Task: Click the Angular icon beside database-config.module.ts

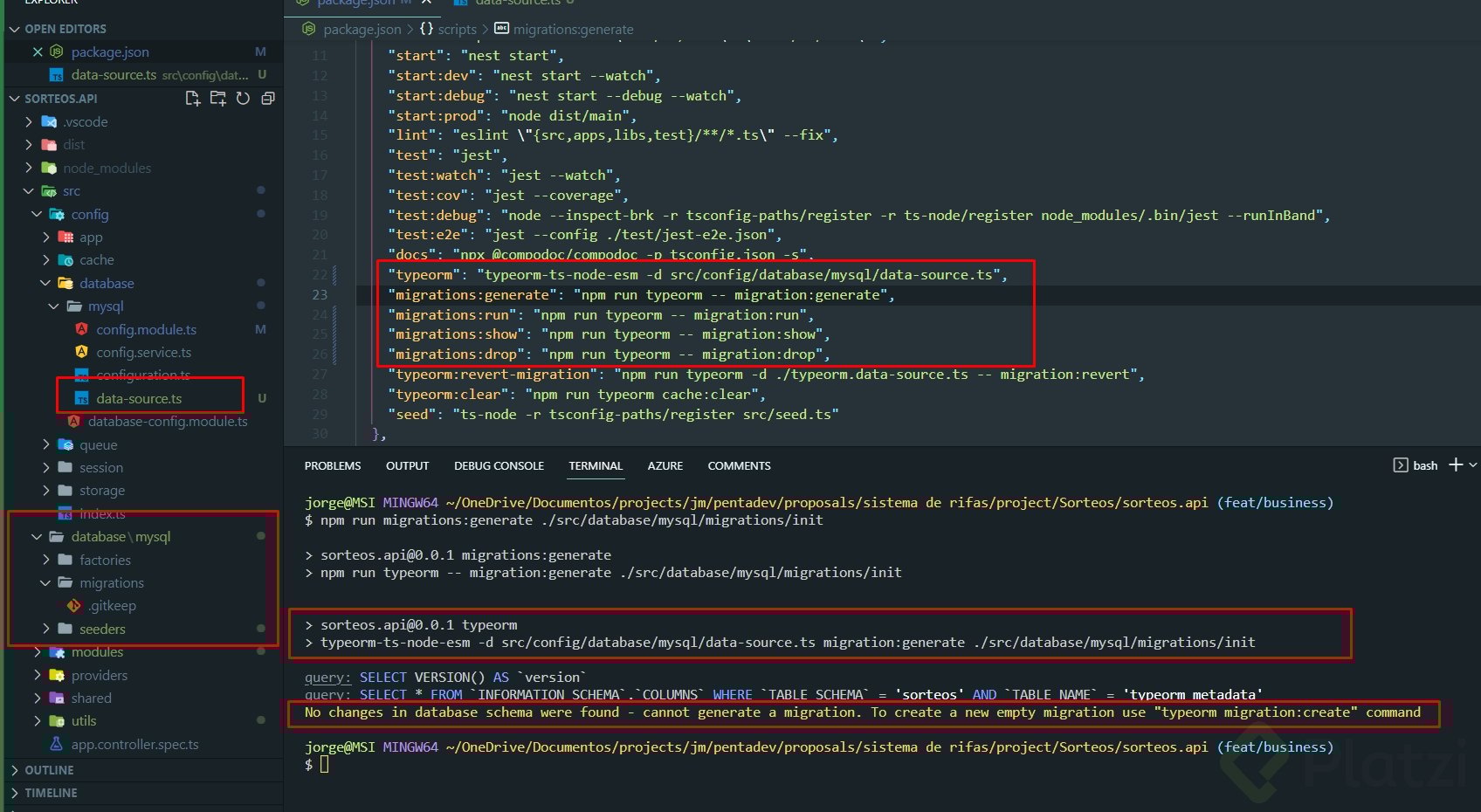Action: (73, 421)
